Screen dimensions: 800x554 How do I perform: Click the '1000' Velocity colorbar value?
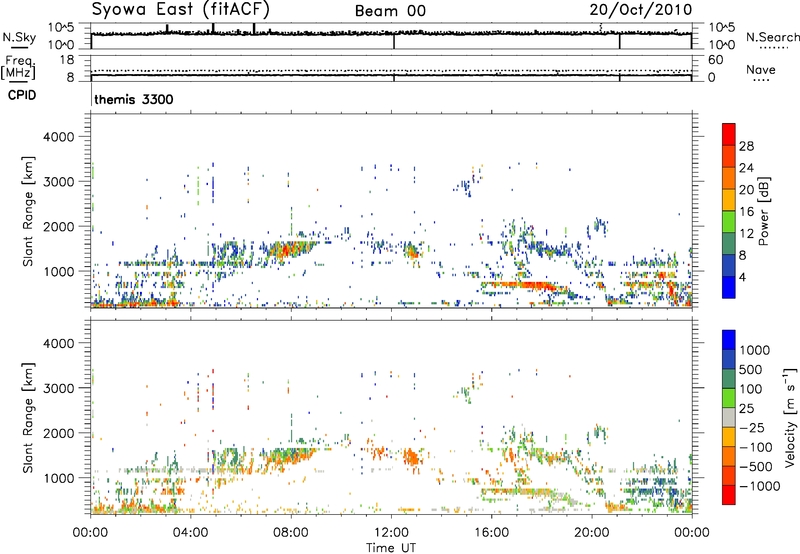755,350
